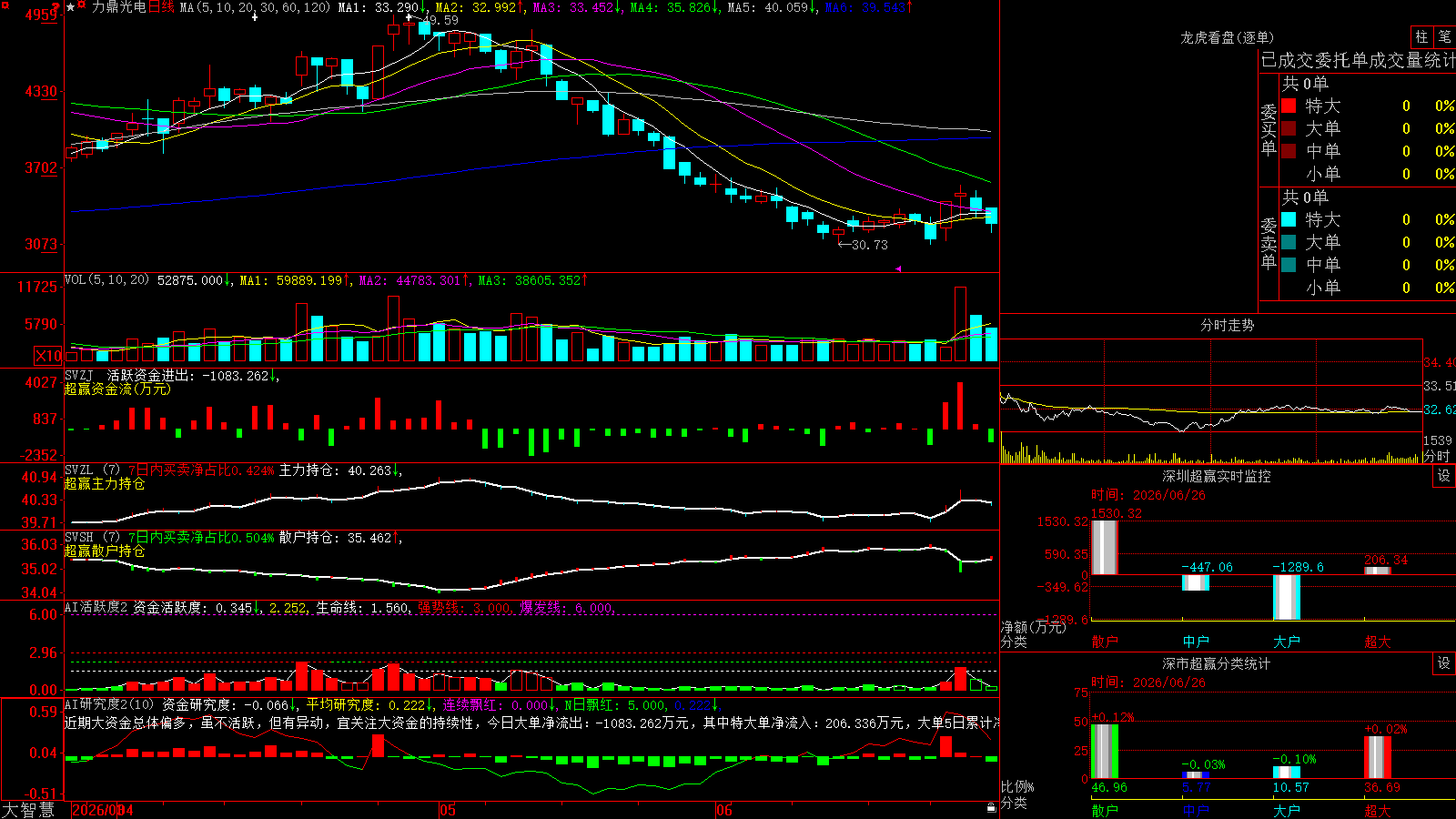Image resolution: width=1456 pixels, height=819 pixels.
Task: Click the teal 大单 sell order swatch
Action: pyautogui.click(x=1289, y=242)
